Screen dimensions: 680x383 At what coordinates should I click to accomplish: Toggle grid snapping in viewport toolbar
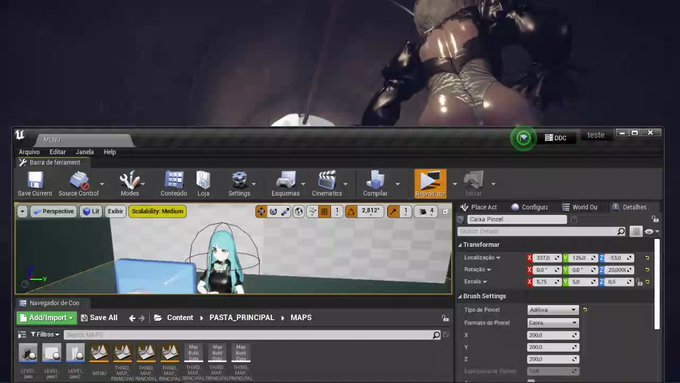pyautogui.click(x=324, y=212)
